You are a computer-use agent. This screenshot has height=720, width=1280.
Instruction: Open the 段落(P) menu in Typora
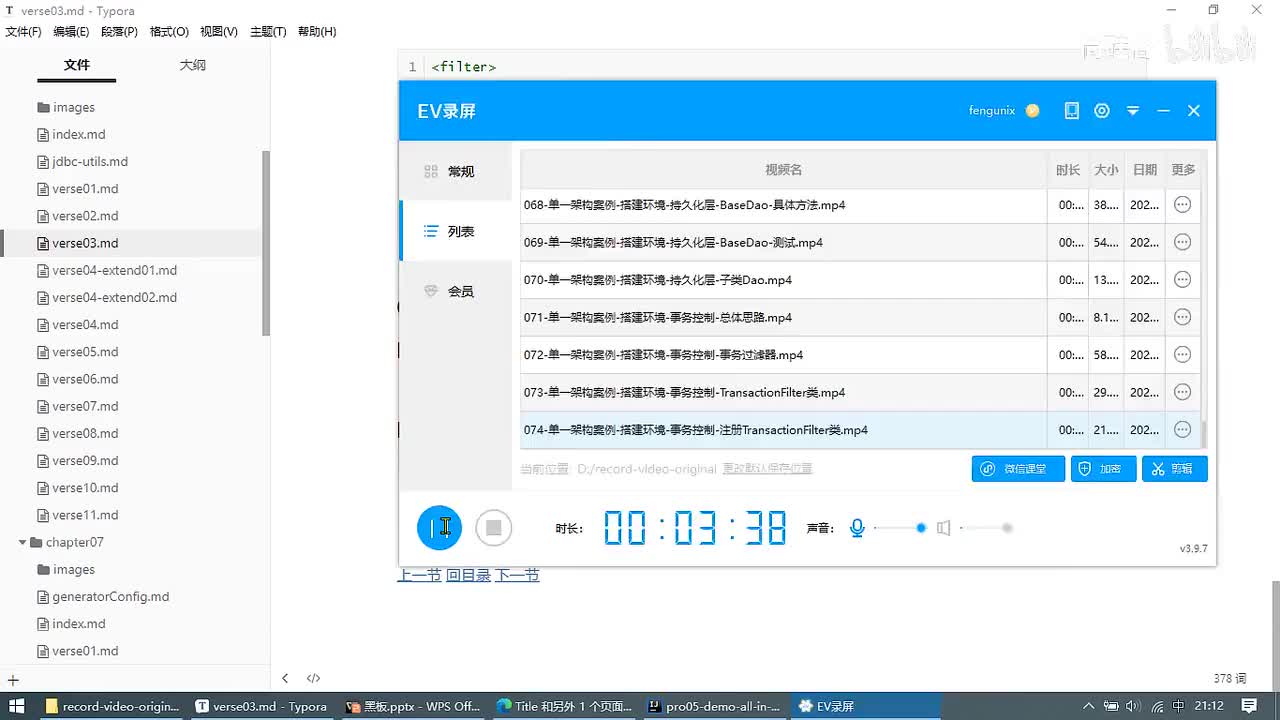coord(119,32)
